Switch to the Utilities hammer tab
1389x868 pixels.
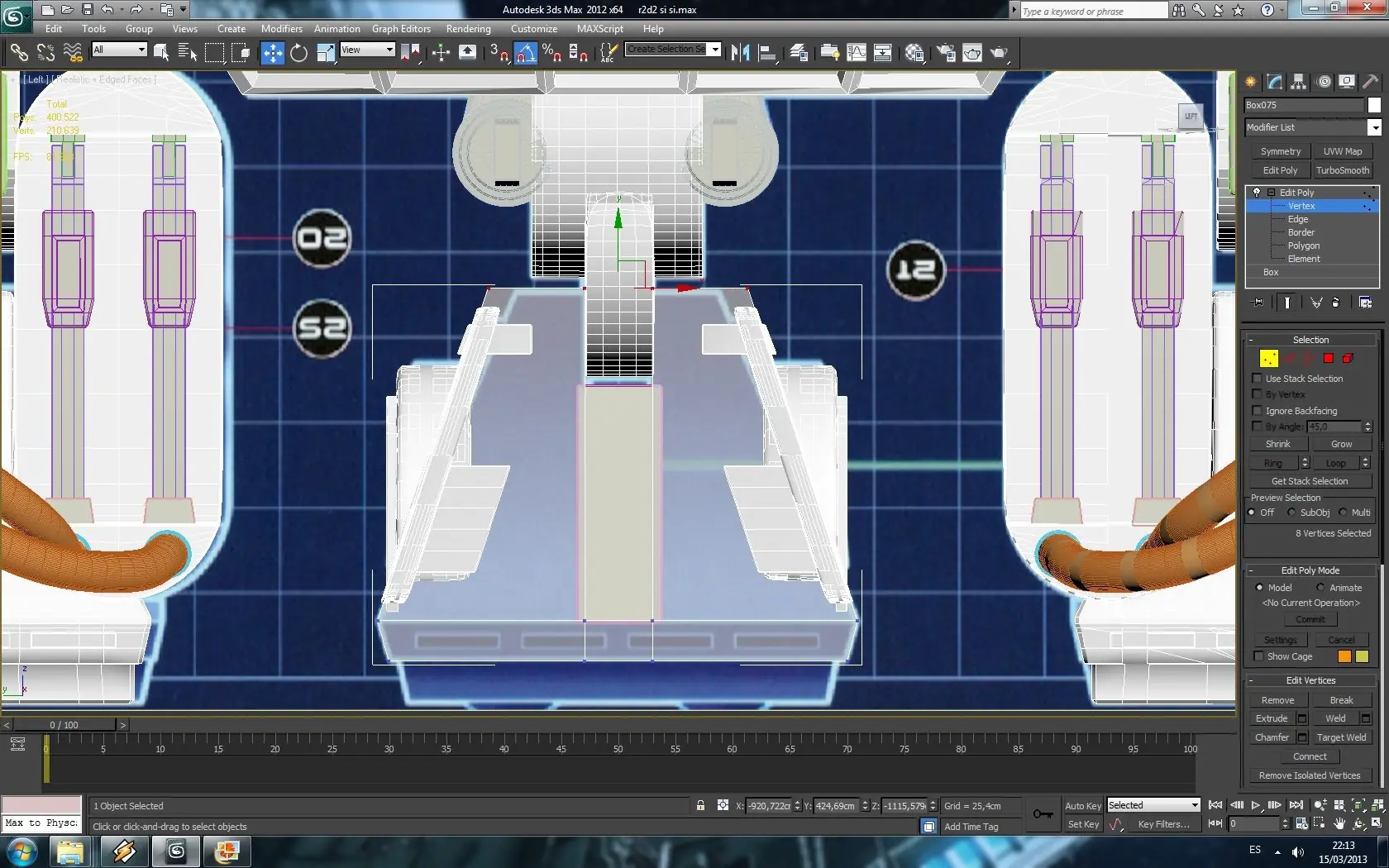1370,81
